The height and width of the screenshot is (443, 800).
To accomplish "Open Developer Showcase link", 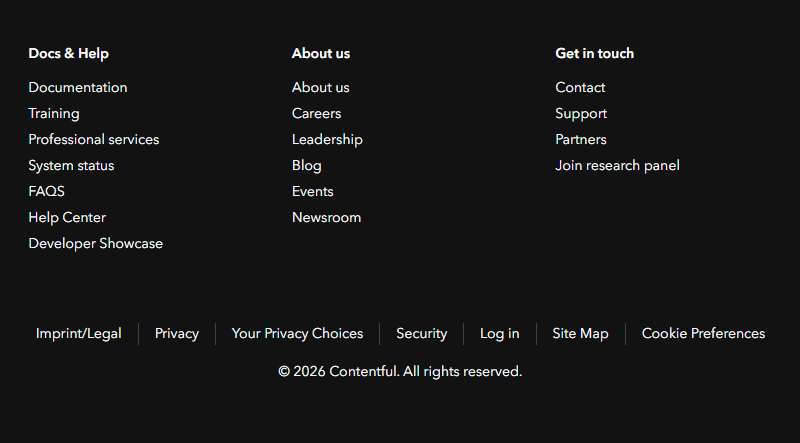I will click(95, 244).
